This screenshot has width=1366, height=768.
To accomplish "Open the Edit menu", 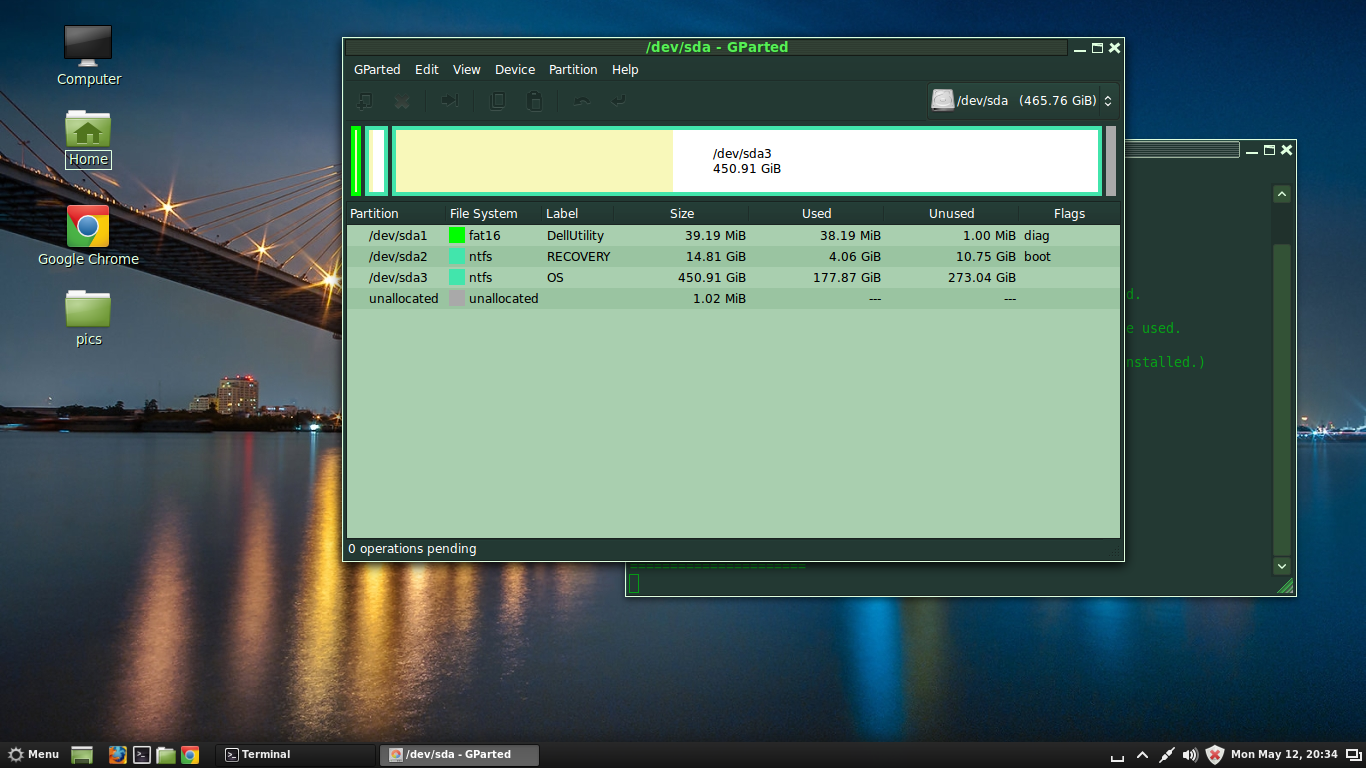I will [x=427, y=70].
